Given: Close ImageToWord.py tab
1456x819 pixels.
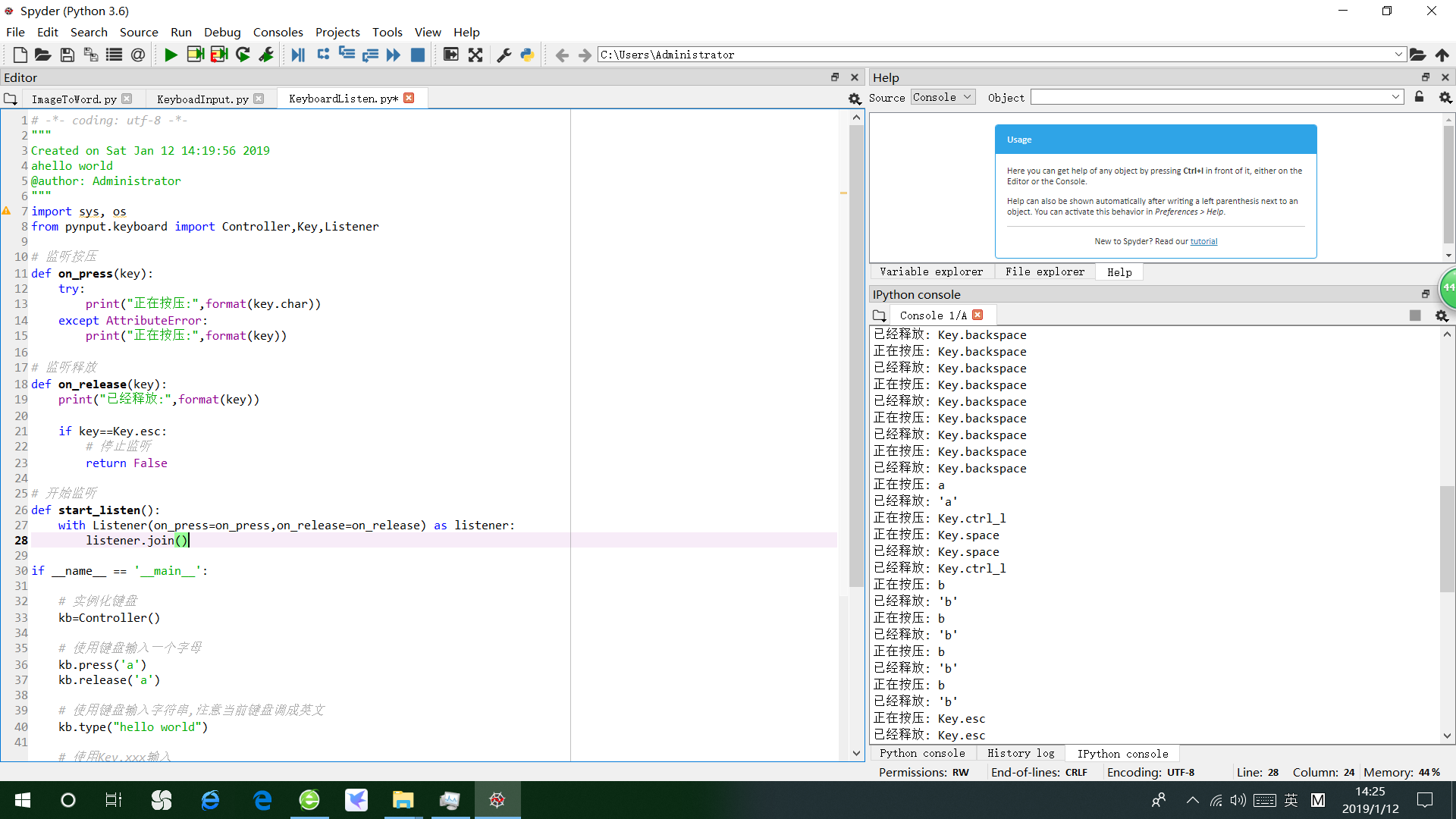Looking at the screenshot, I should tap(127, 99).
